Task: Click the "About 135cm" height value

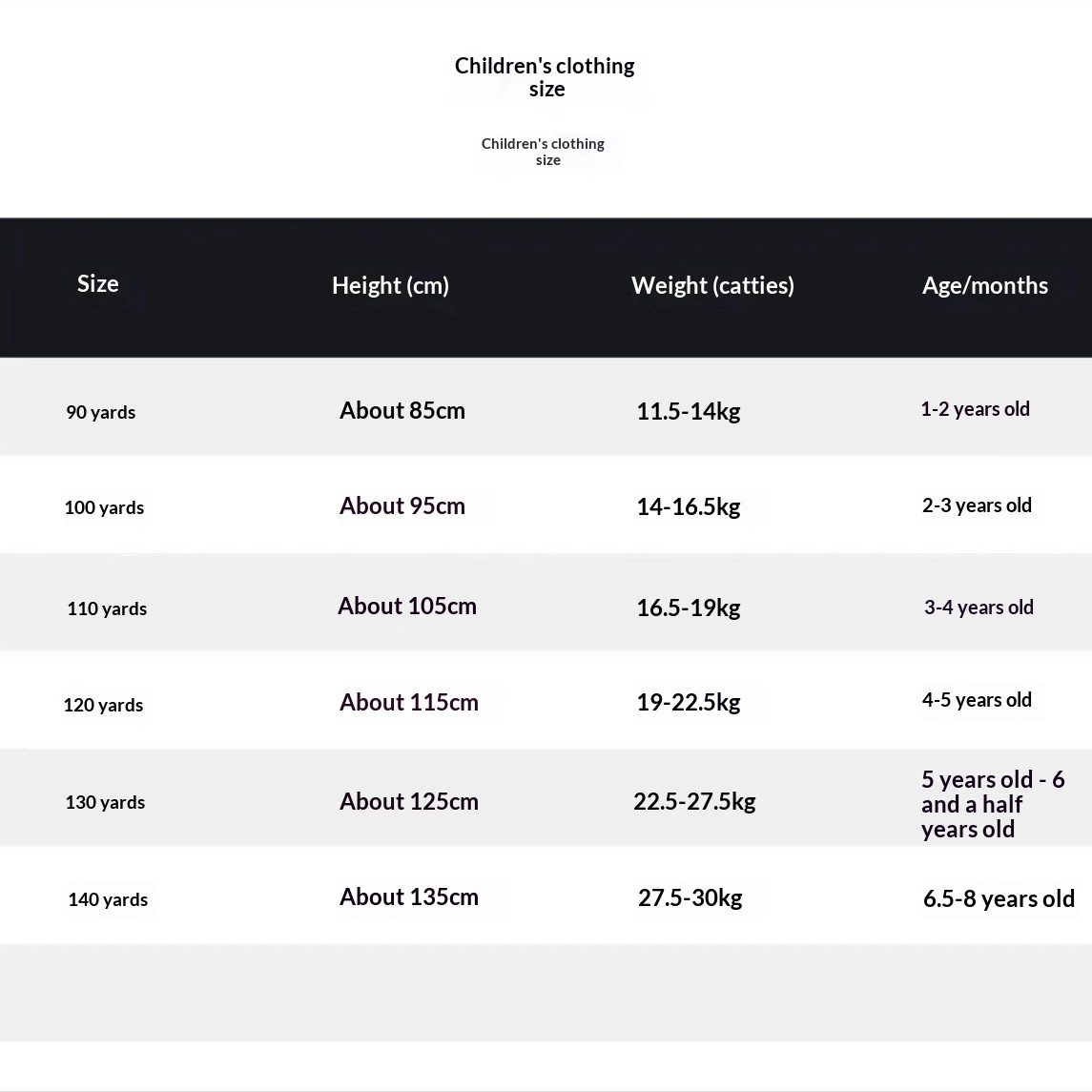Action: click(409, 896)
